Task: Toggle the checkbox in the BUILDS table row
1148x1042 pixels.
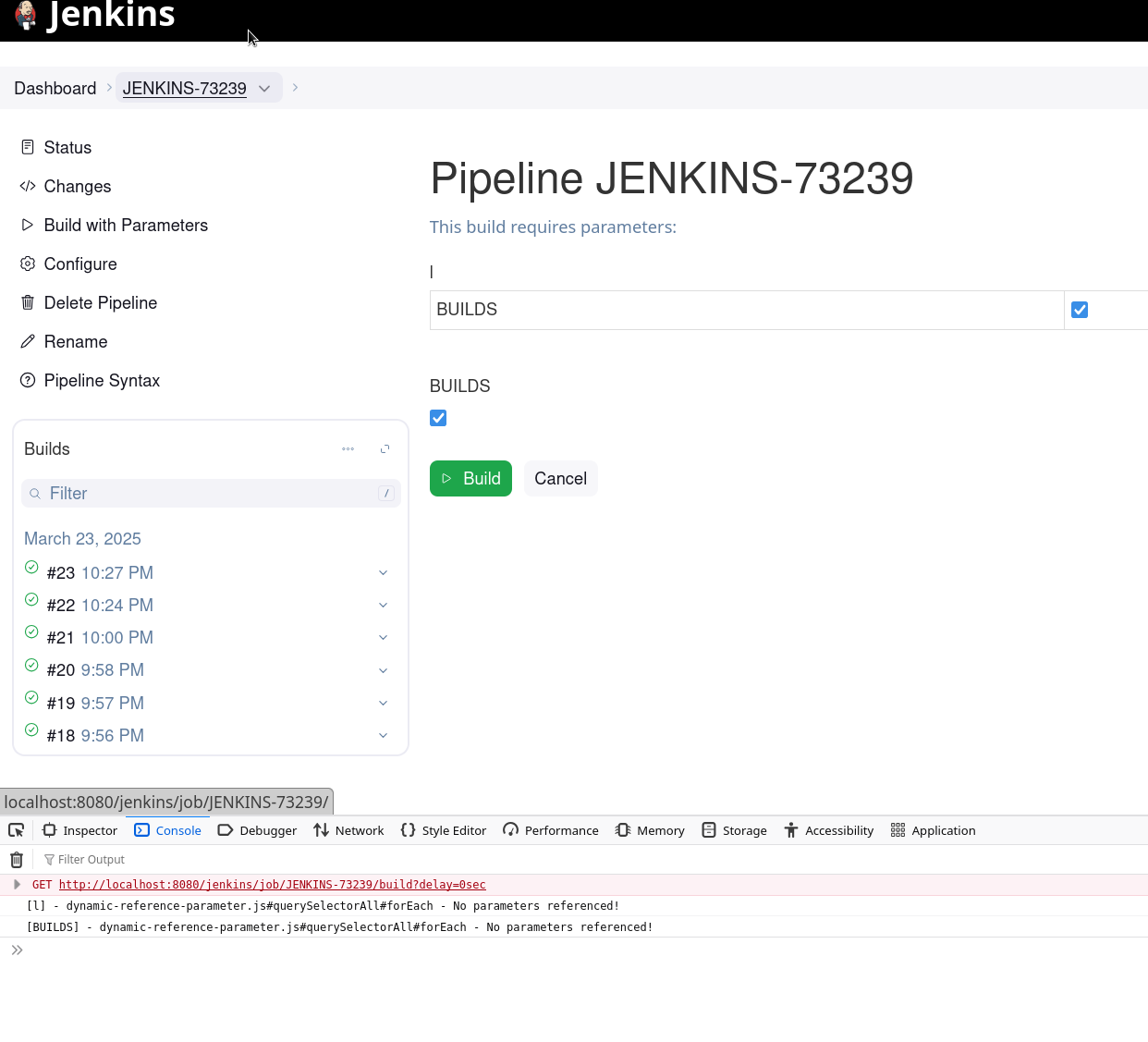Action: pos(1080,310)
